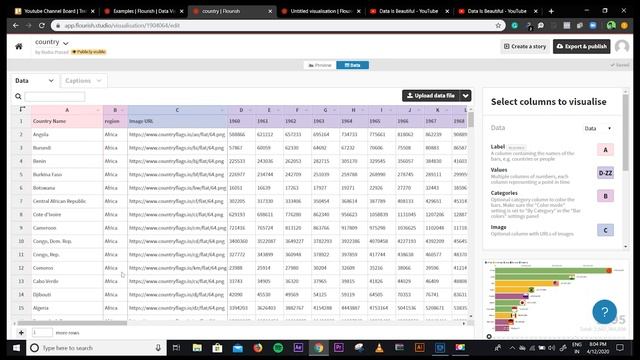Click the Publicly visible badge
640x360 pixels.
click(x=89, y=52)
